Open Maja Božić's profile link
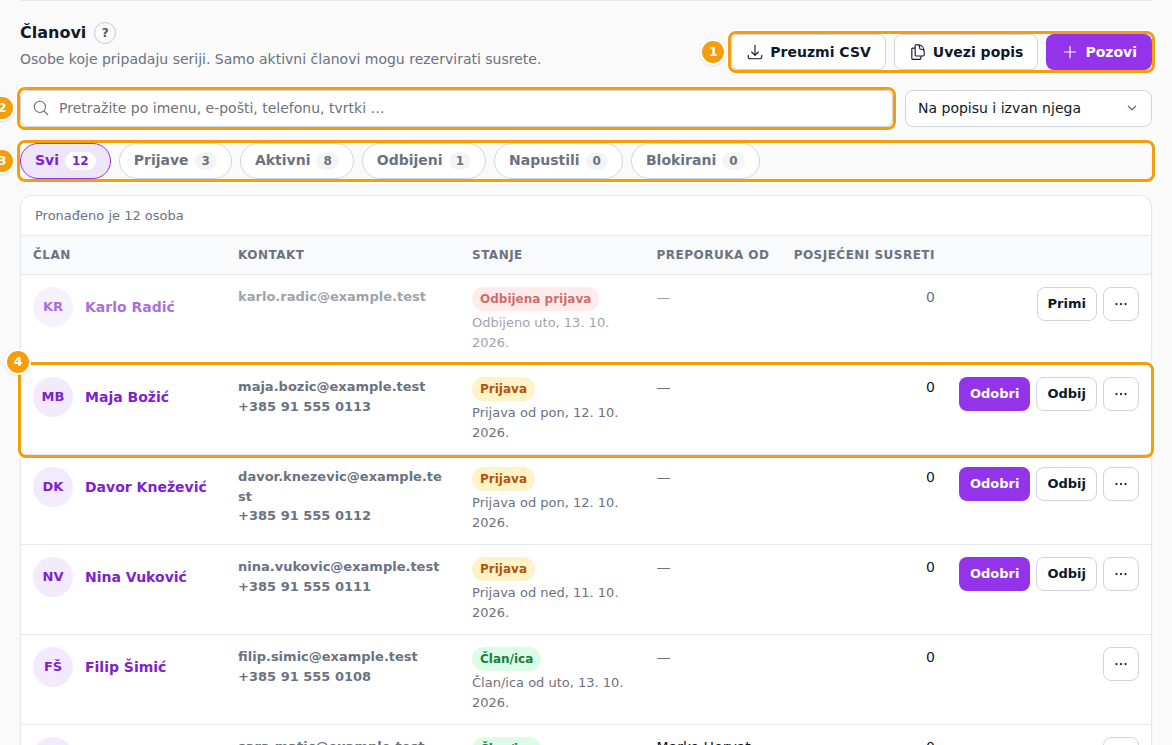The image size is (1172, 745). tap(127, 397)
